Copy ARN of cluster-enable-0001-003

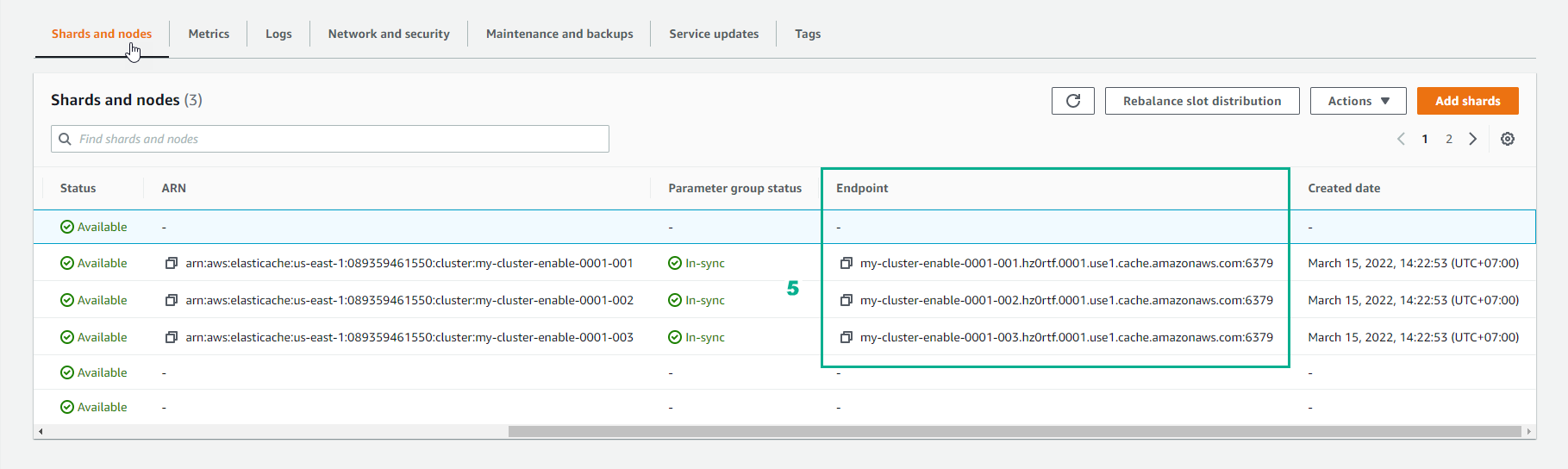[172, 337]
